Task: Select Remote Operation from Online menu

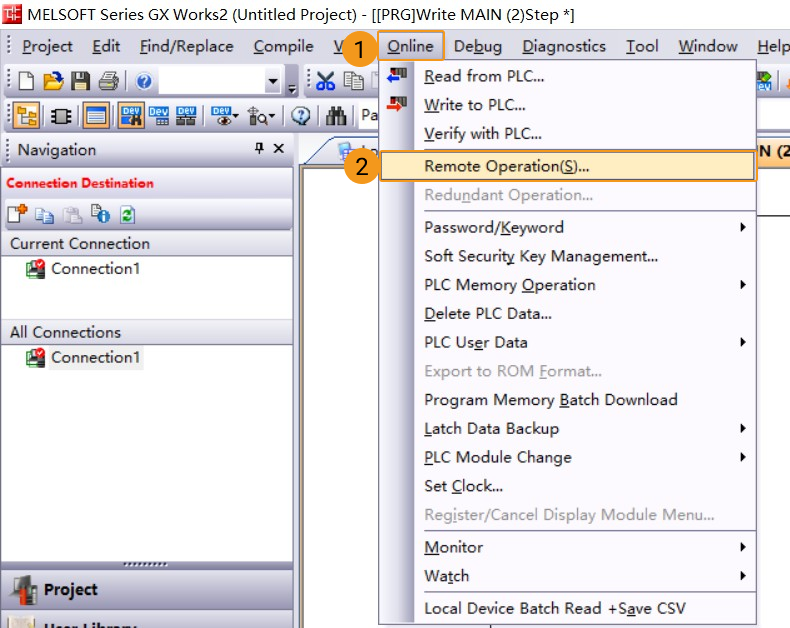Action: 506,166
